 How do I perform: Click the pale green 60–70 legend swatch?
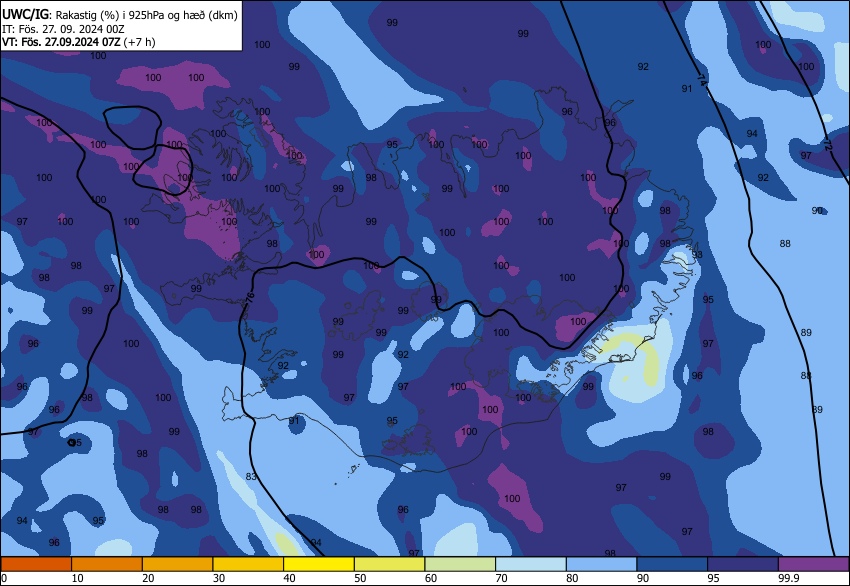click(460, 564)
